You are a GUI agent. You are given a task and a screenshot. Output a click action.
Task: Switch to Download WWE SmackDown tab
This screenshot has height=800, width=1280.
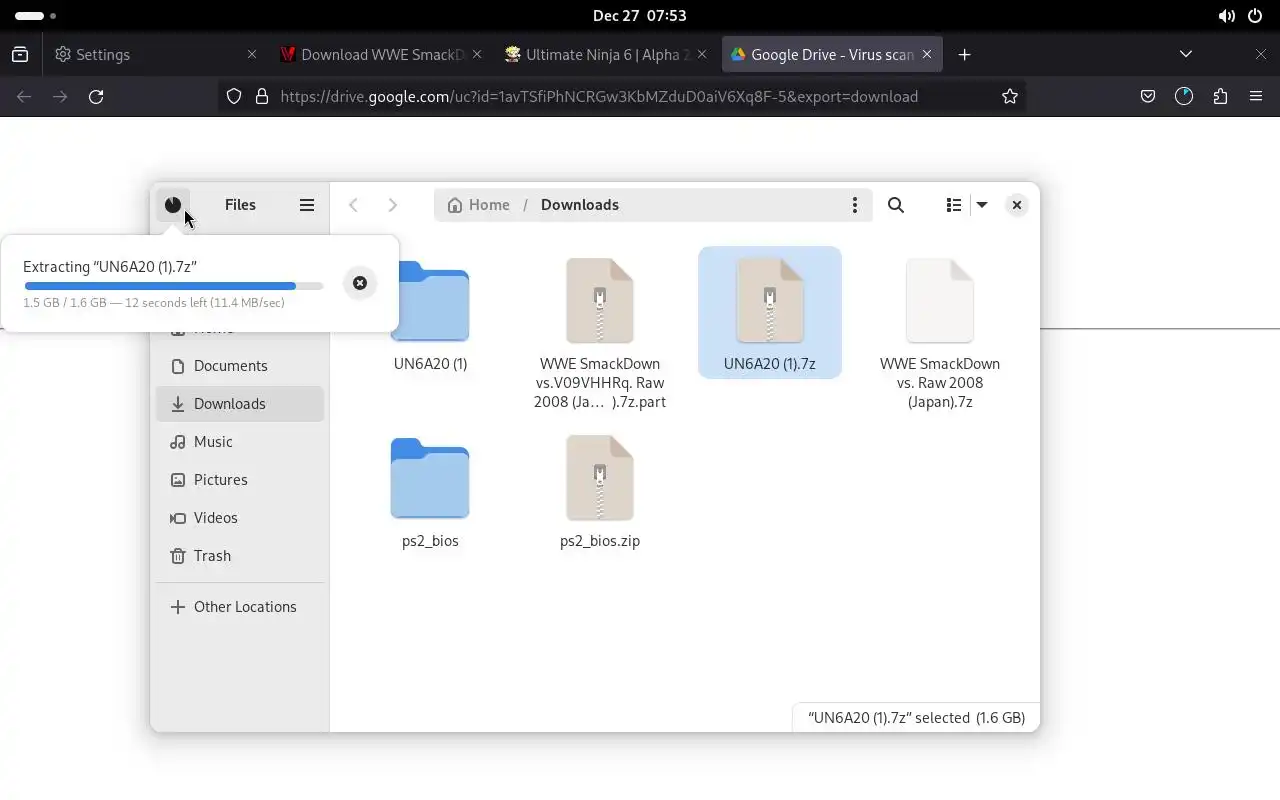tap(382, 55)
